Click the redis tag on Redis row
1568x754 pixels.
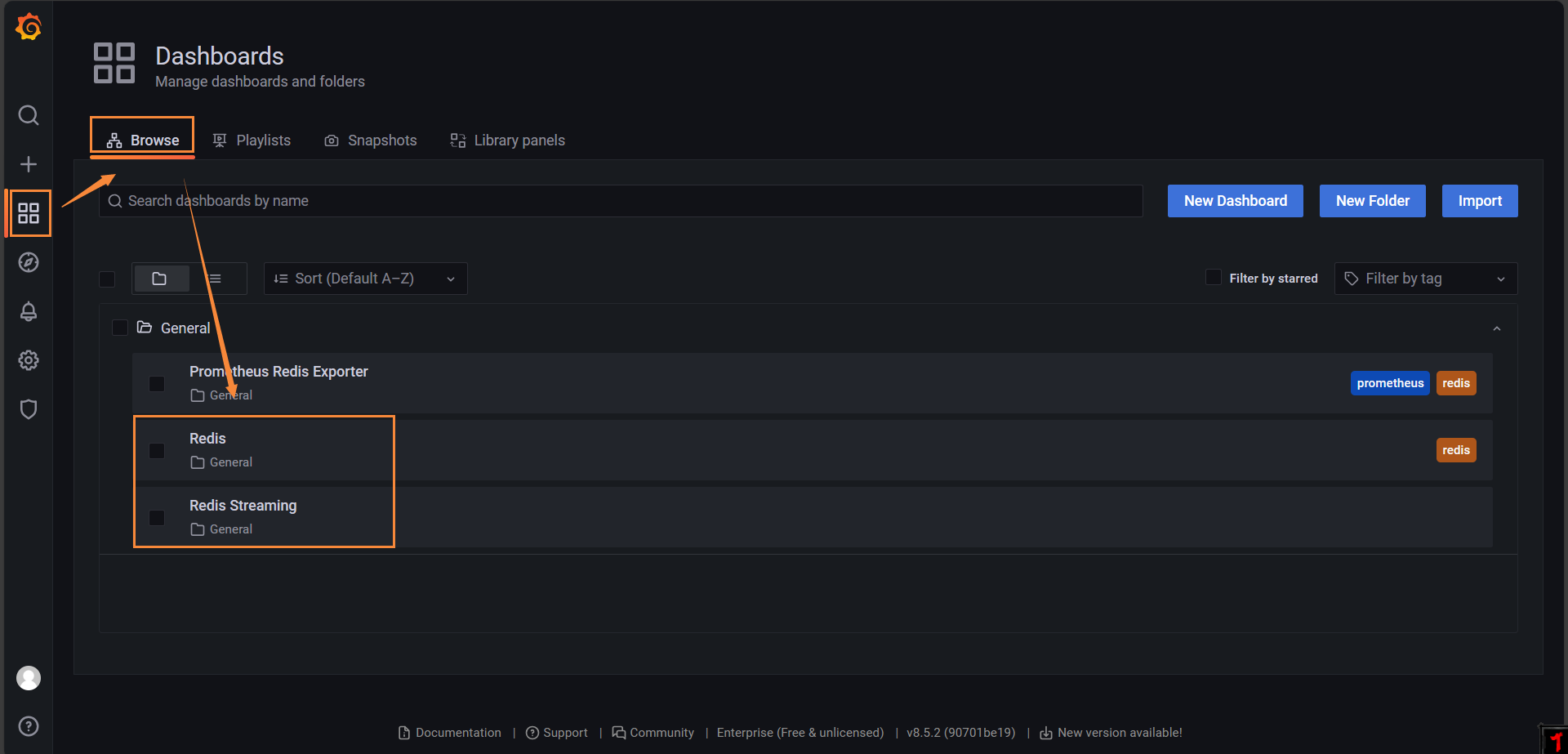pyautogui.click(x=1456, y=450)
